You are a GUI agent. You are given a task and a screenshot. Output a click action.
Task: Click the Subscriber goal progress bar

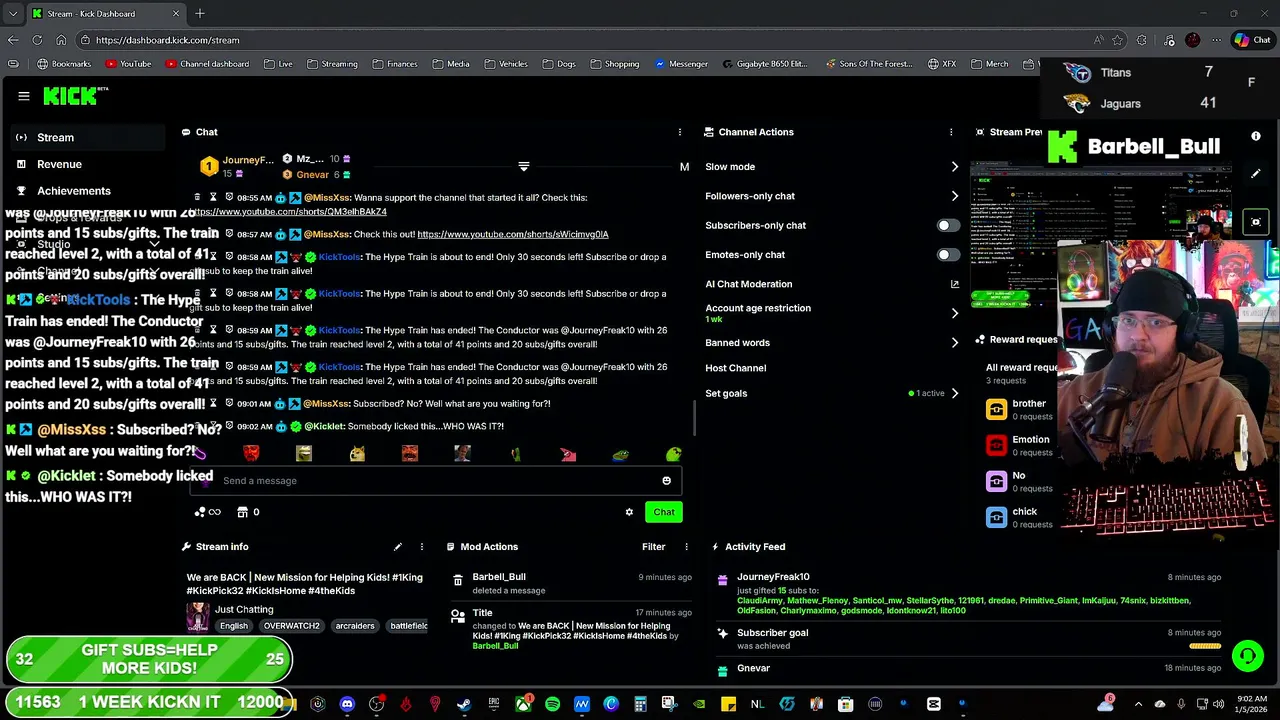[1205, 647]
